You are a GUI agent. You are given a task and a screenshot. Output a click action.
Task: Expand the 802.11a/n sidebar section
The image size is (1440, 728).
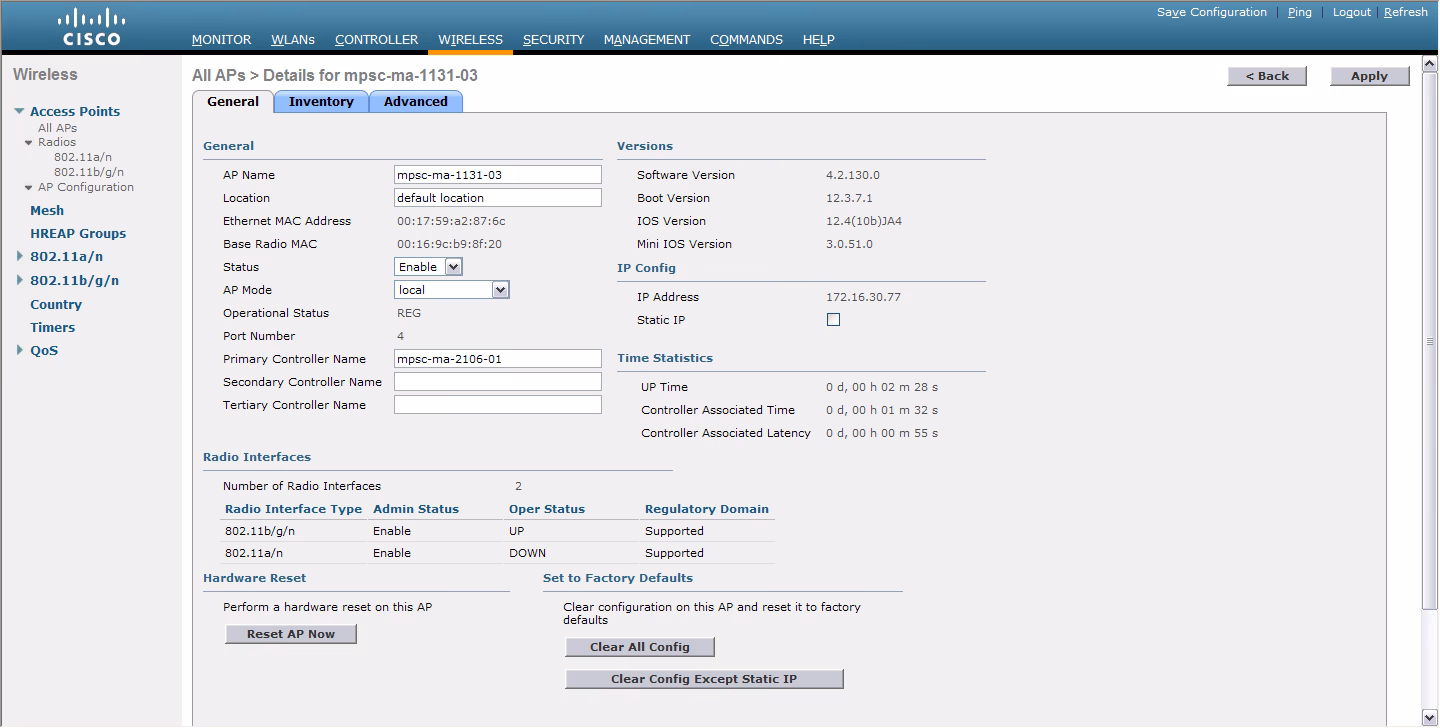pos(18,256)
